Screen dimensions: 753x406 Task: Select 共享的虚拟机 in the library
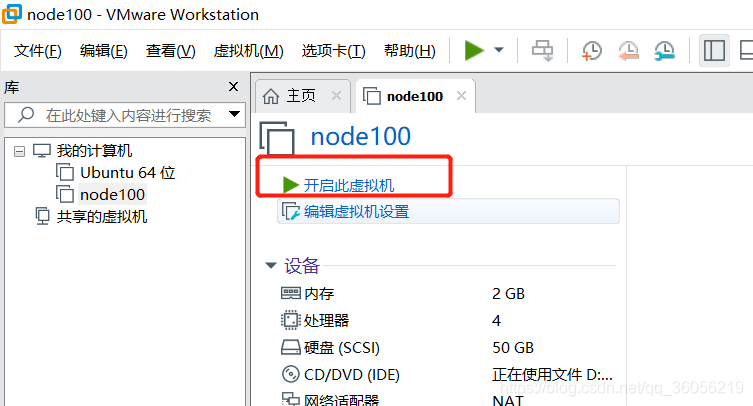pos(102,217)
